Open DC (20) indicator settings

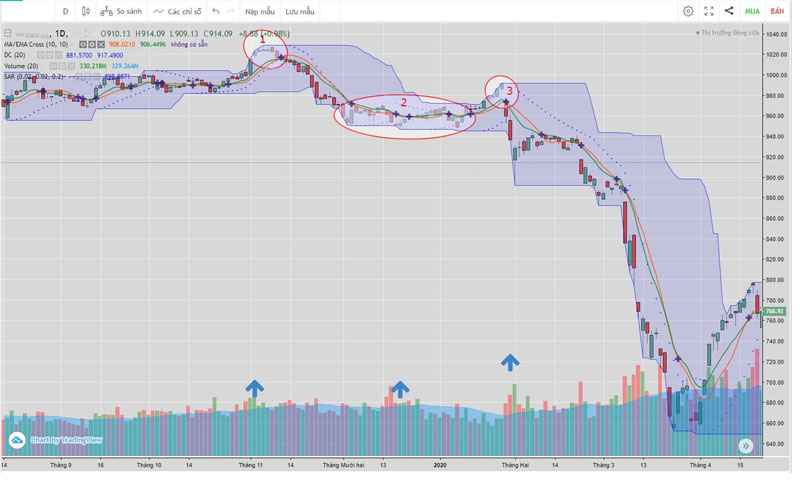click(x=50, y=55)
